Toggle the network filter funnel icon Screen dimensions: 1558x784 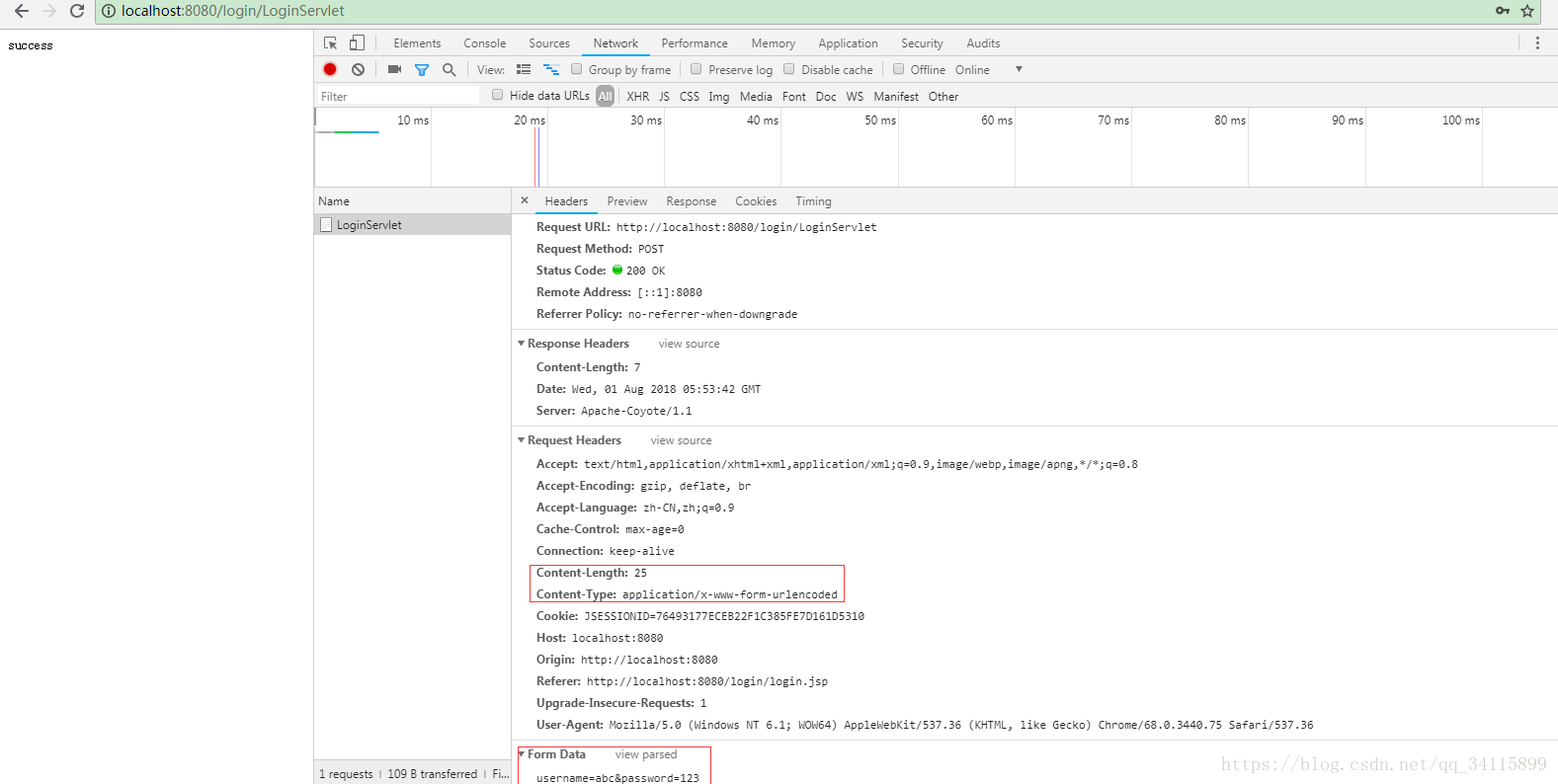(x=422, y=69)
